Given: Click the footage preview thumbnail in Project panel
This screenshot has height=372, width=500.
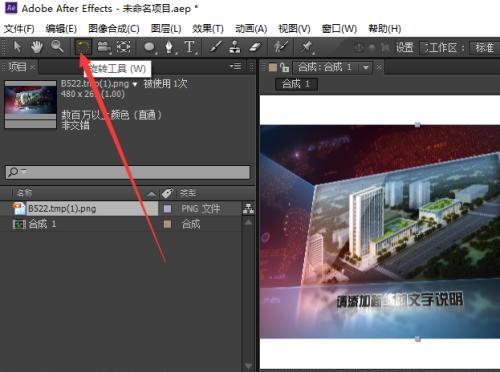Looking at the screenshot, I should [x=31, y=104].
